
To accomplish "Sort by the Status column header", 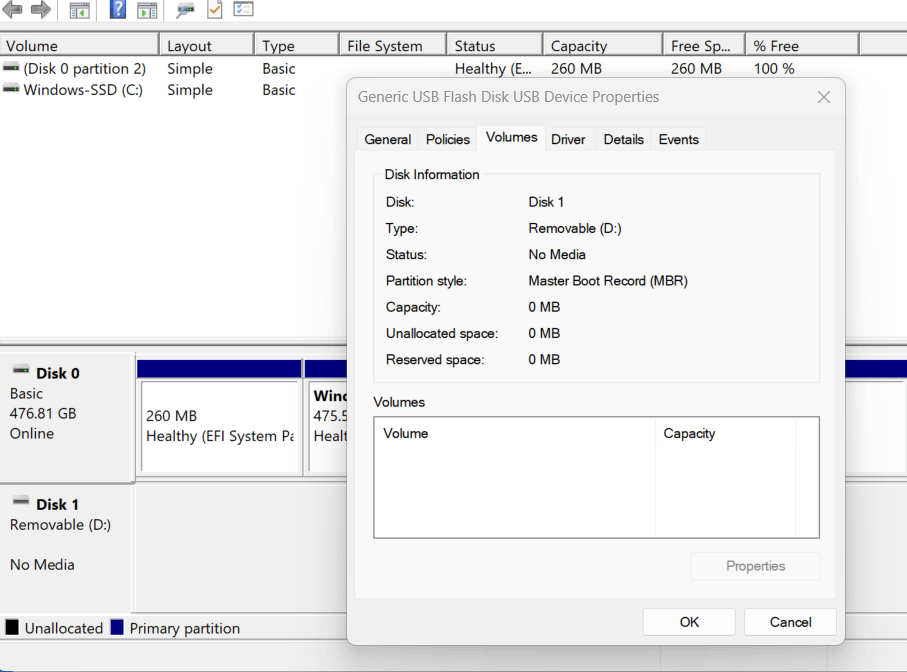I will coord(495,46).
